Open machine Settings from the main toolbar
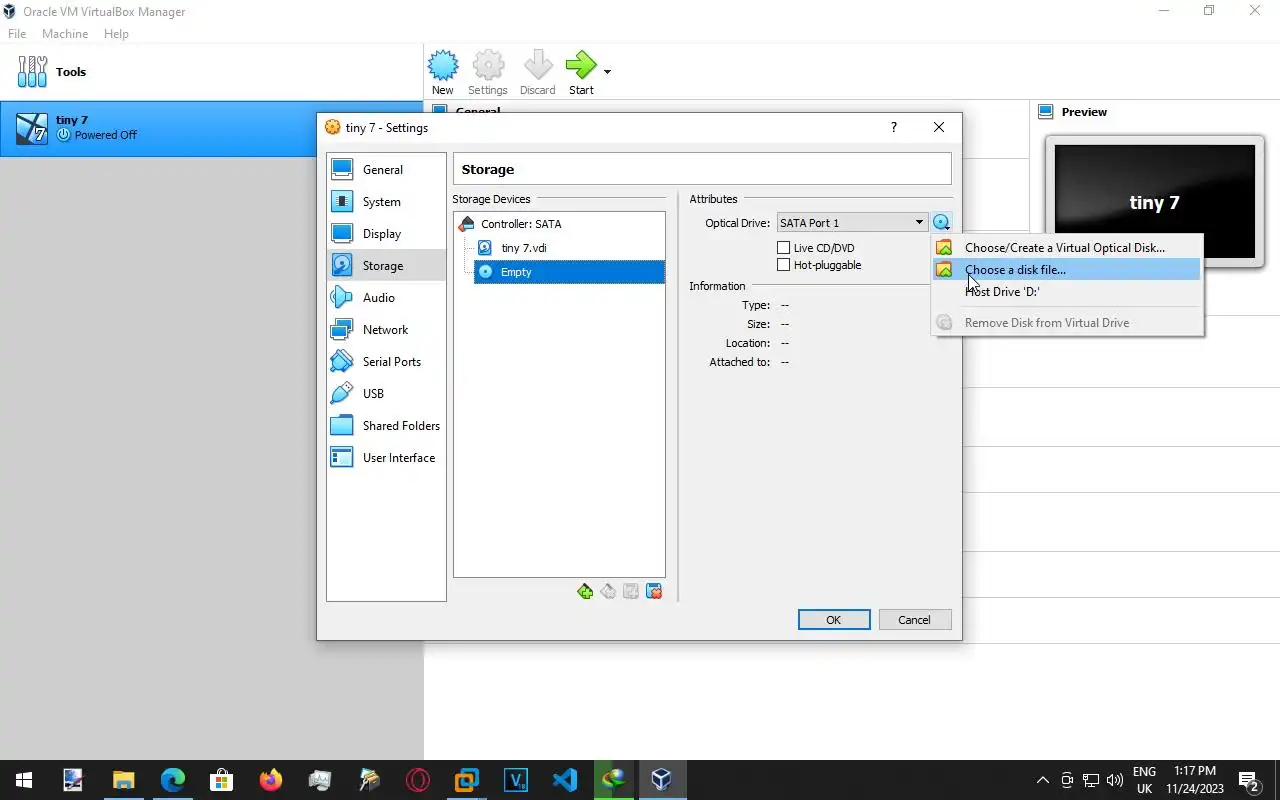Screen dimensions: 1280x800 (x=488, y=73)
